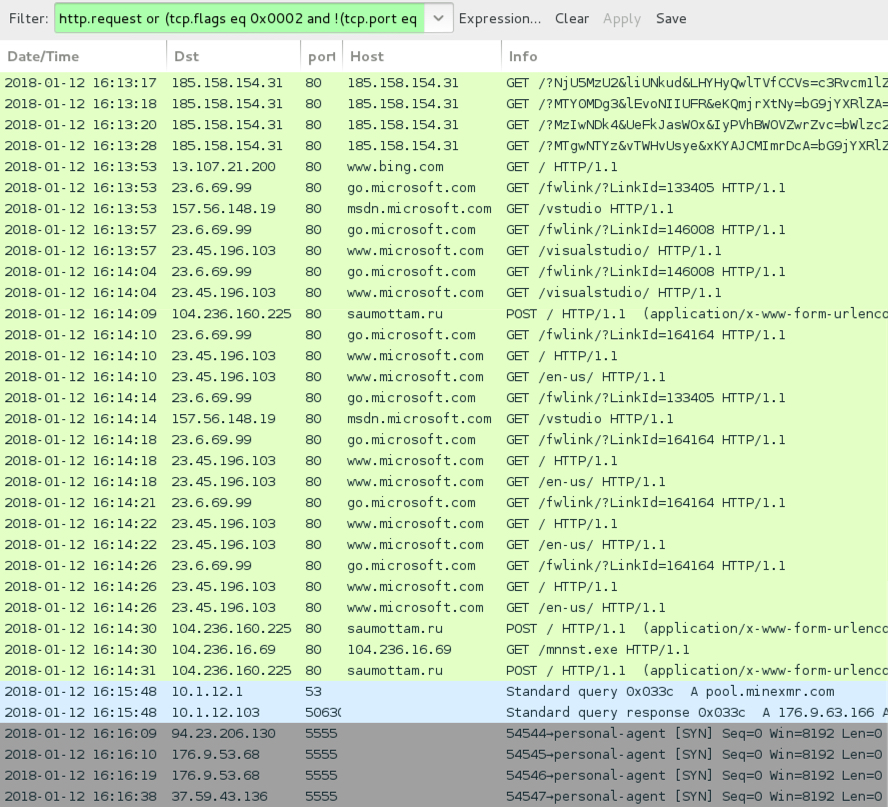Image resolution: width=888 pixels, height=807 pixels.
Task: Click the display filter input field
Action: (240, 18)
